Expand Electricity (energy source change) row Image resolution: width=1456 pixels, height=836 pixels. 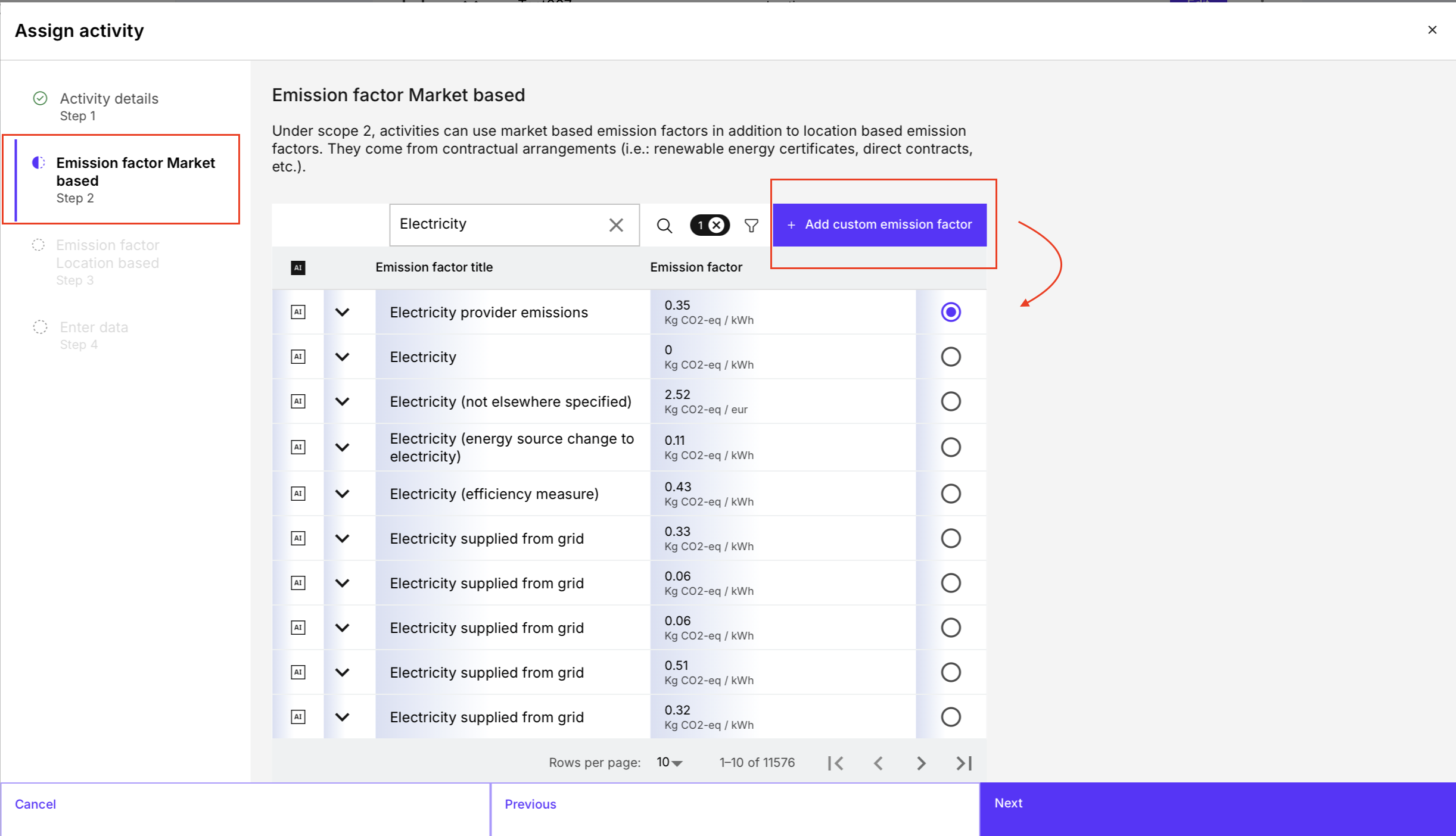pyautogui.click(x=342, y=447)
